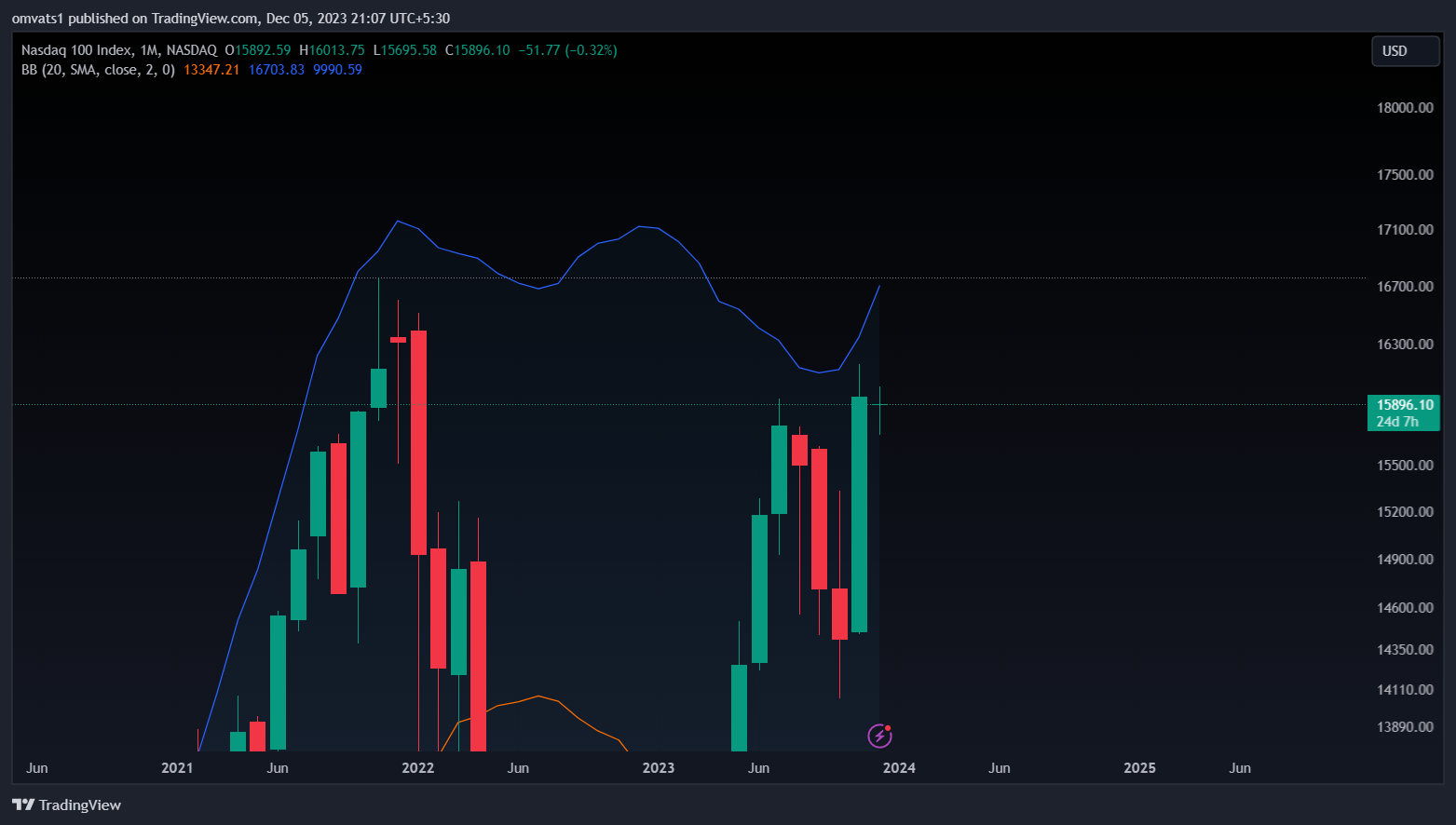
Task: Click the current price label 15896.10
Action: click(1404, 405)
